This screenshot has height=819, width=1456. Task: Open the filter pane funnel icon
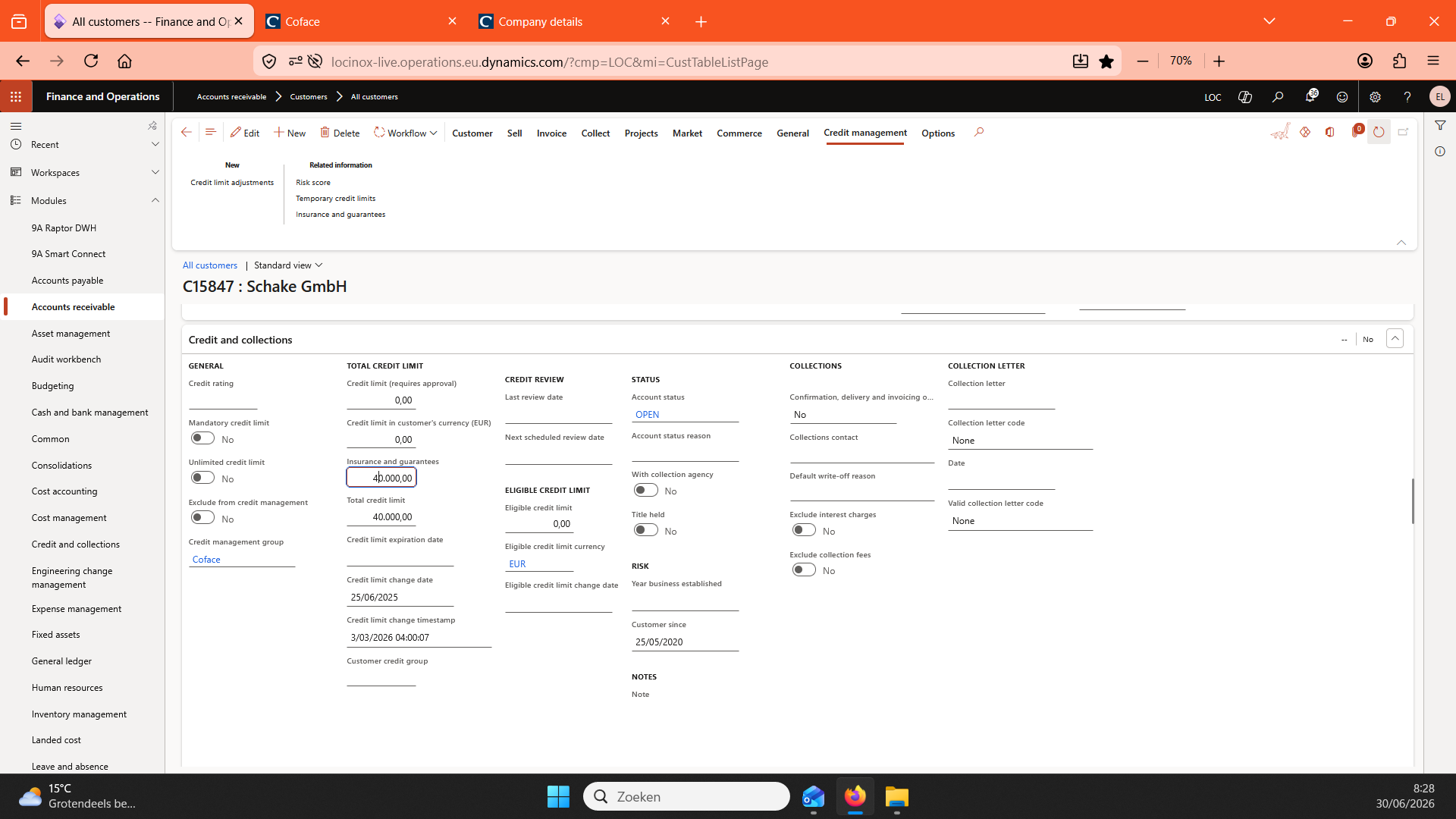[x=1440, y=125]
